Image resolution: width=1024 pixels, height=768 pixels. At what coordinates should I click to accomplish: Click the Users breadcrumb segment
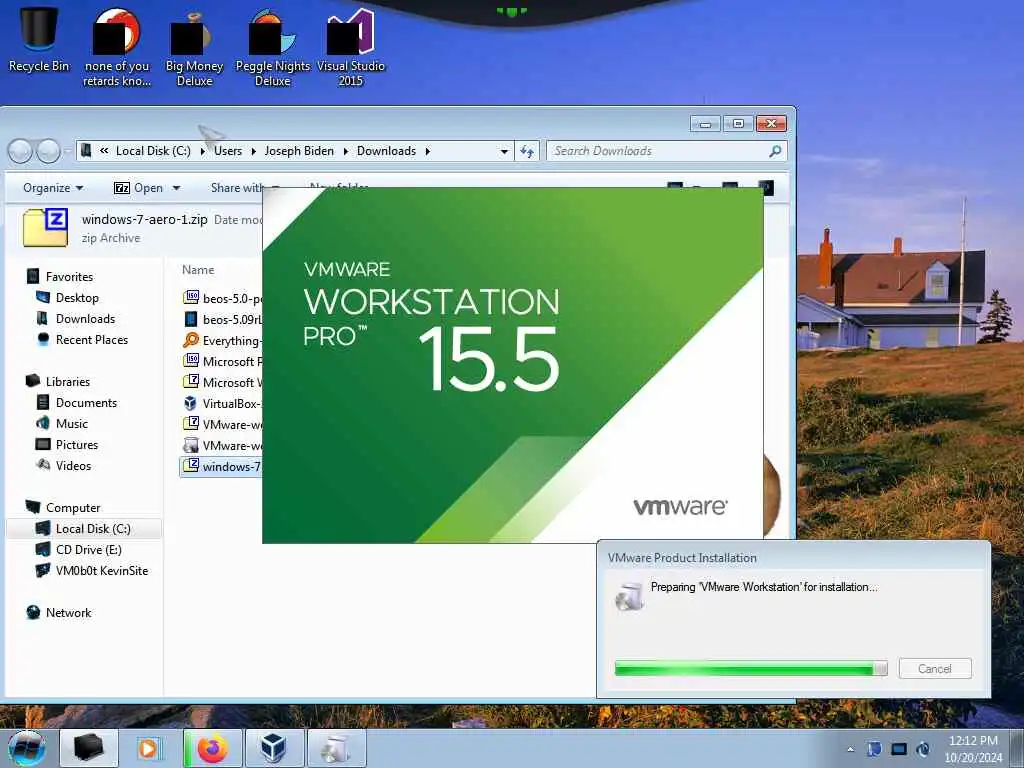pyautogui.click(x=228, y=151)
